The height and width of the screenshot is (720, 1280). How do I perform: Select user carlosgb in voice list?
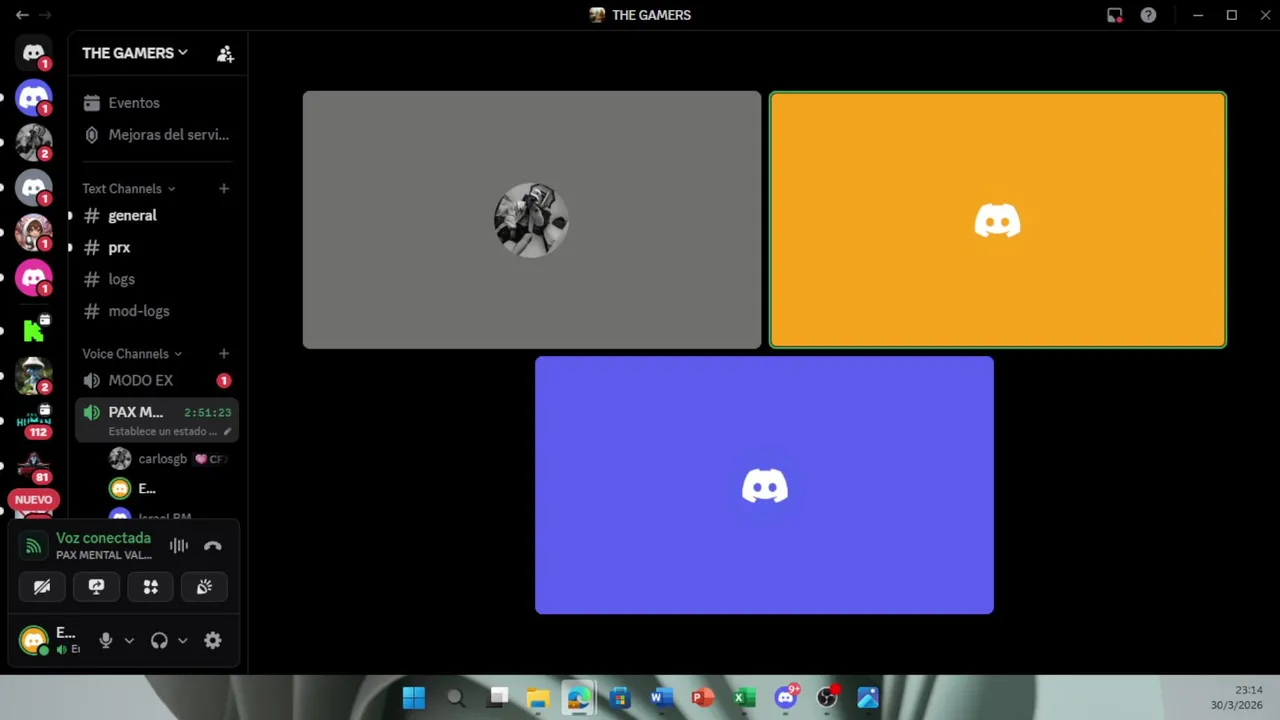tap(170, 459)
